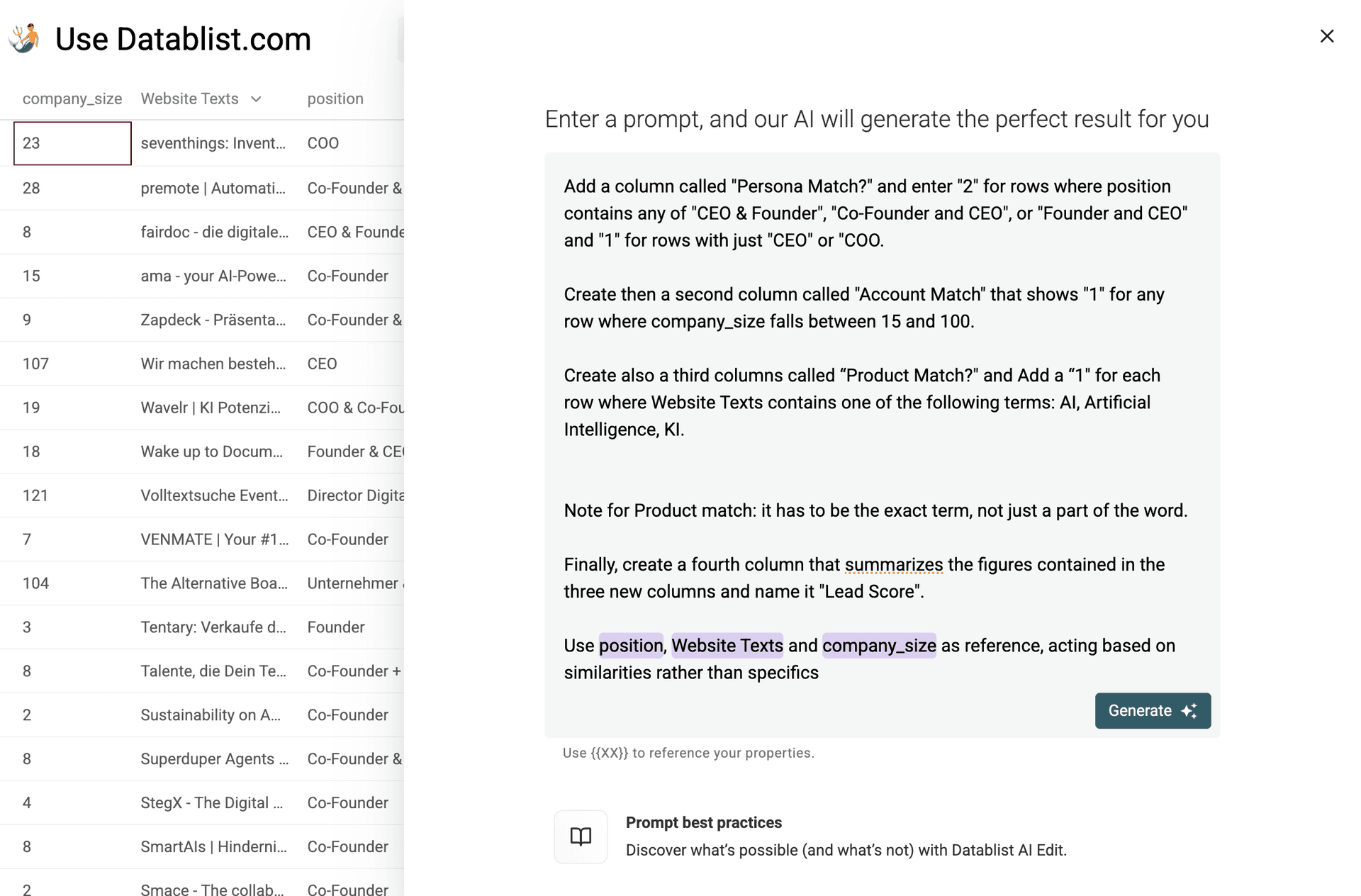Open the Prompt best practices link

[x=703, y=822]
